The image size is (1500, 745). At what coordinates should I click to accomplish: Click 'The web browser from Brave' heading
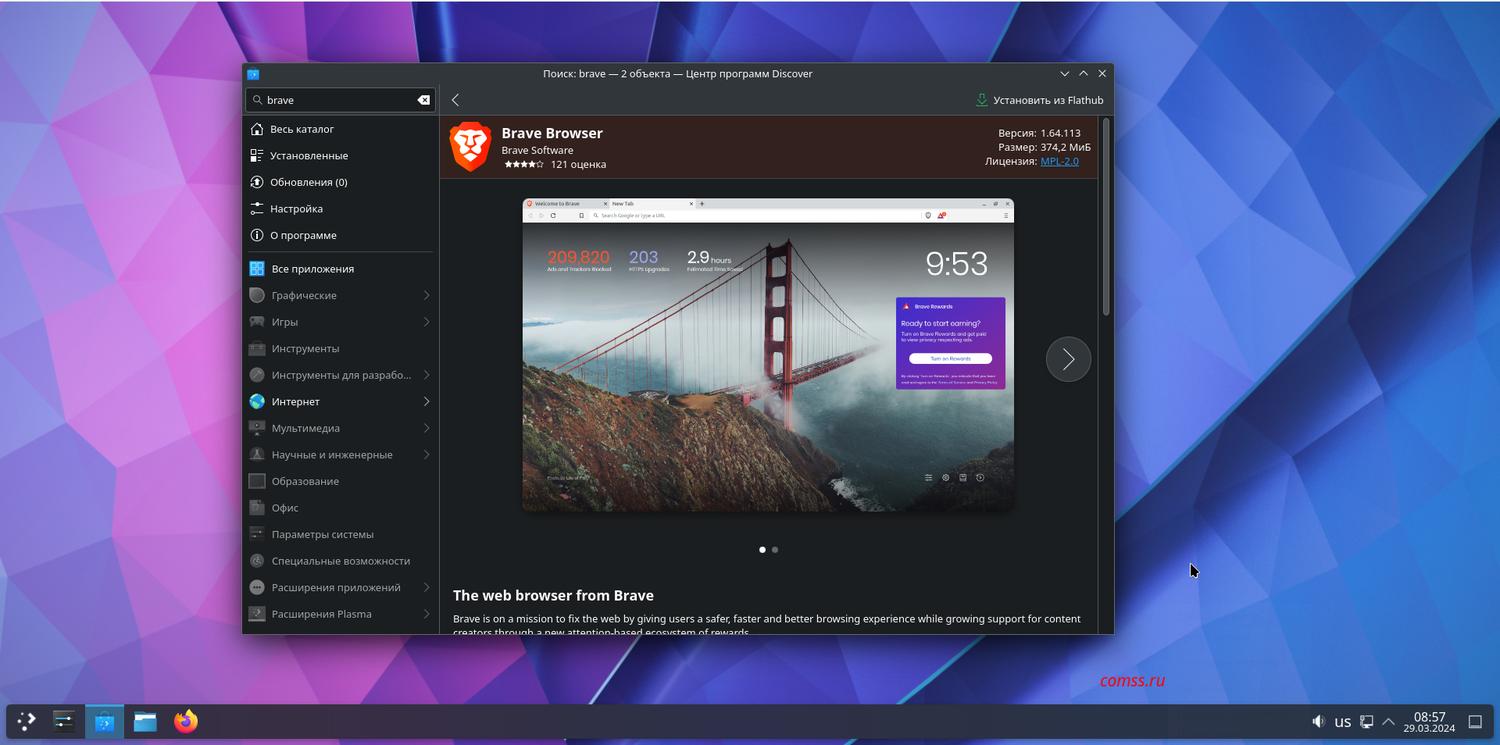click(553, 596)
